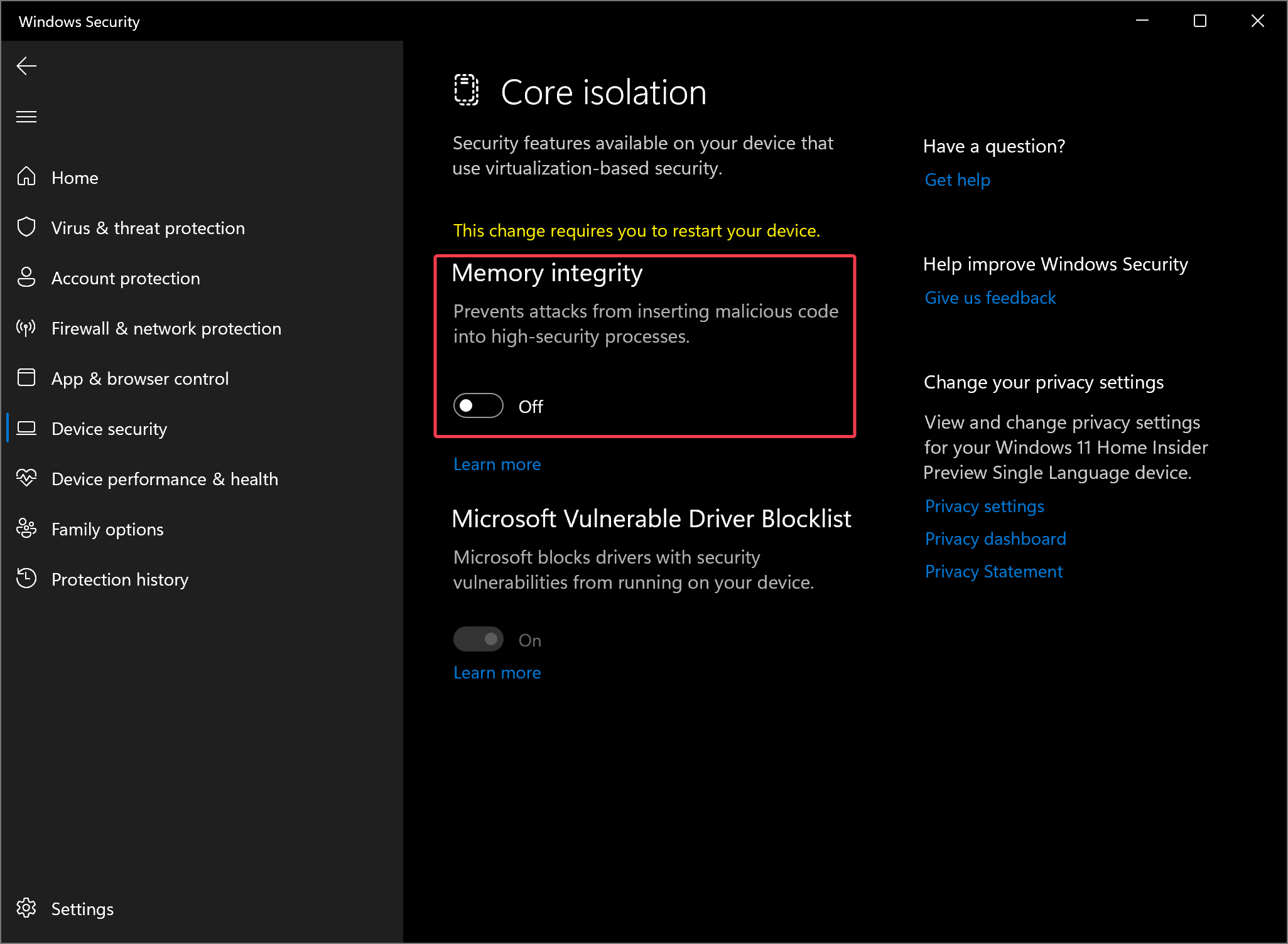Click the Settings gear icon
The height and width of the screenshot is (944, 1288).
[26, 908]
